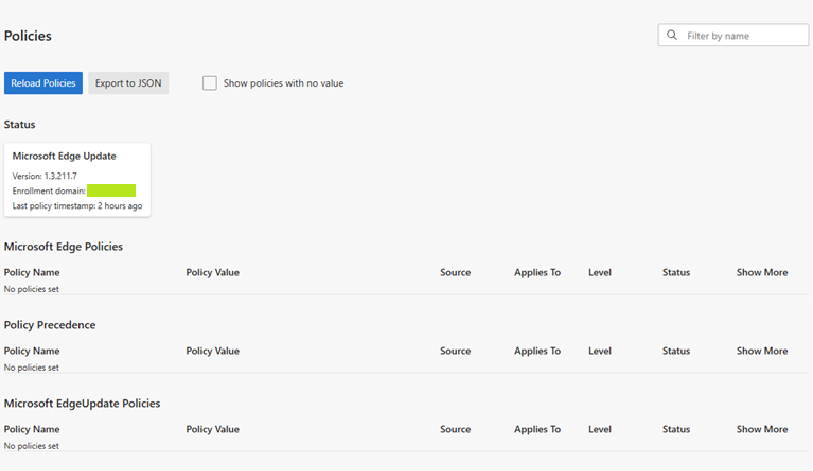Click the Policy Precedence section heading

(x=50, y=325)
